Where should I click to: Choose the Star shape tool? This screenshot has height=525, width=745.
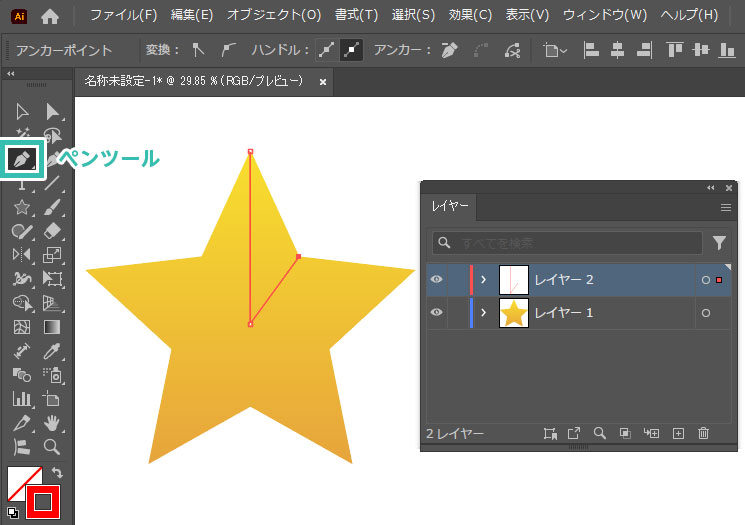point(21,207)
